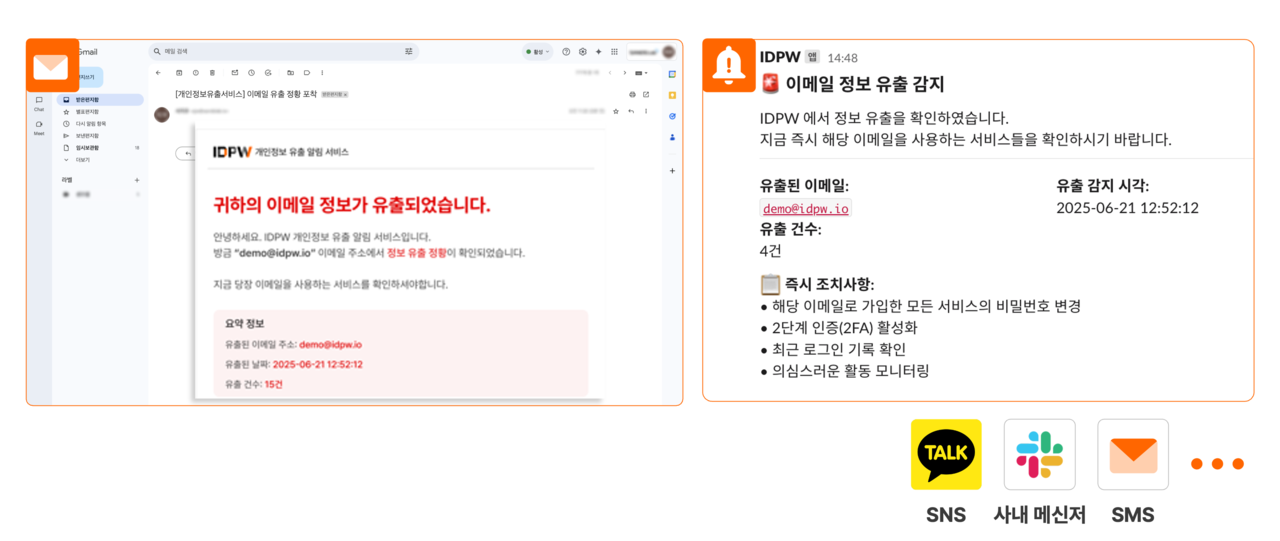
Task: Open the email in a new window
Action: point(646,94)
